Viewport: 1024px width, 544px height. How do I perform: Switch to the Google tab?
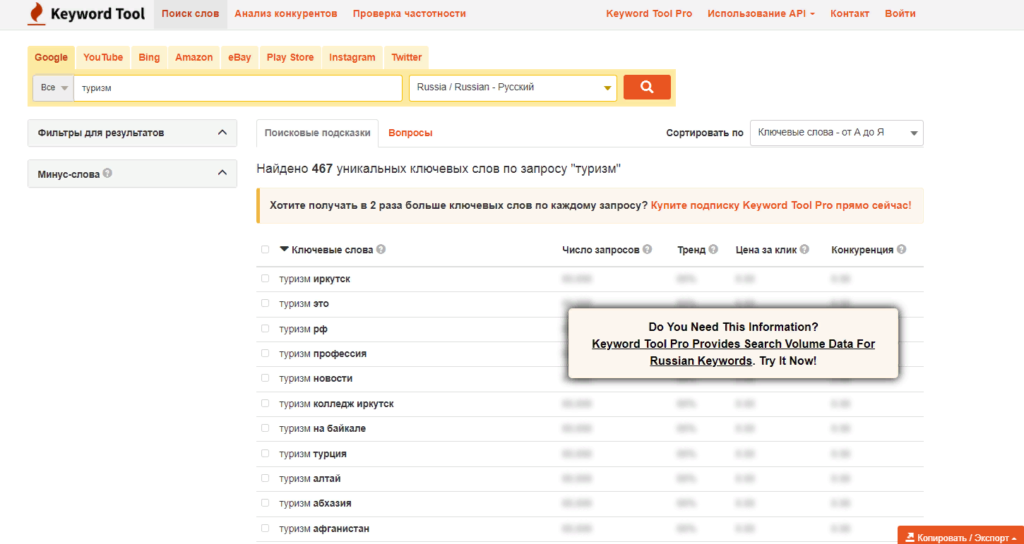51,57
